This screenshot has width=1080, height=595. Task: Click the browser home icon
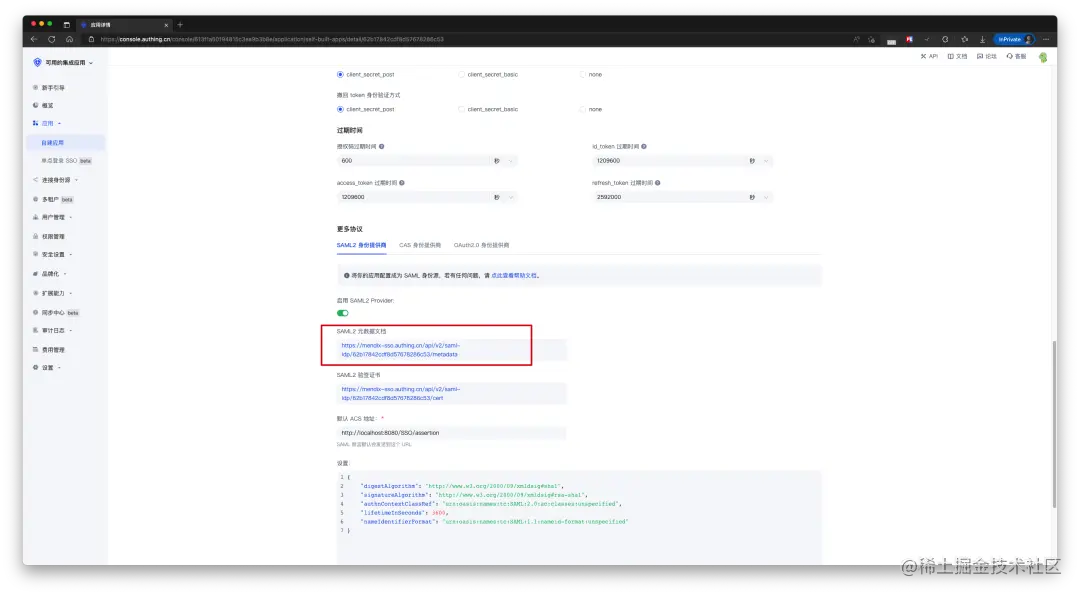pos(70,39)
